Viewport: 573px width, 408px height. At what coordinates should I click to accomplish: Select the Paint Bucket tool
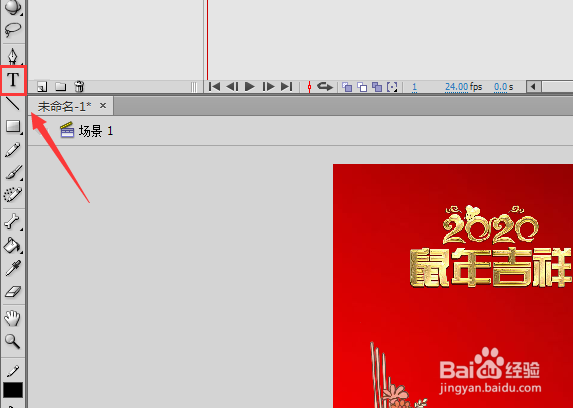click(x=12, y=245)
